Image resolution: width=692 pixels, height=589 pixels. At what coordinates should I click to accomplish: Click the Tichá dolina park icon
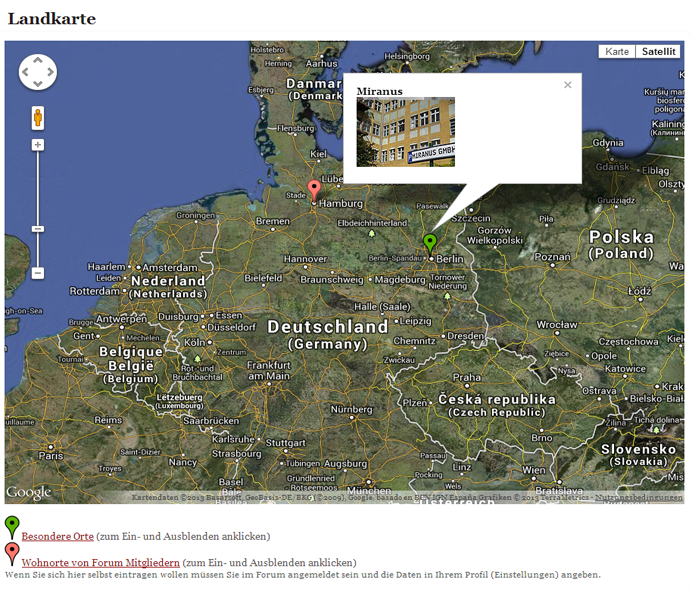[656, 429]
